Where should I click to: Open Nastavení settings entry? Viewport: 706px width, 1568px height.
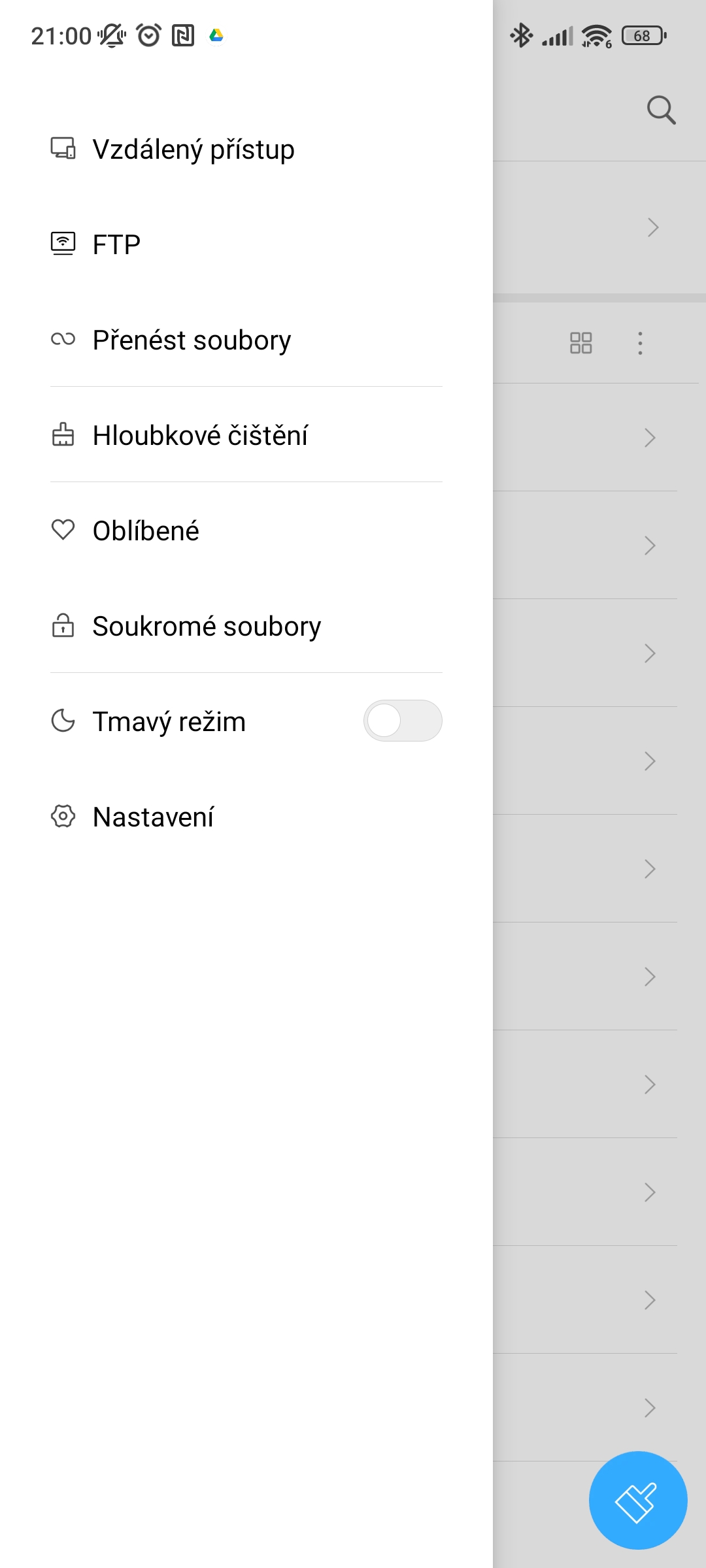coord(153,817)
